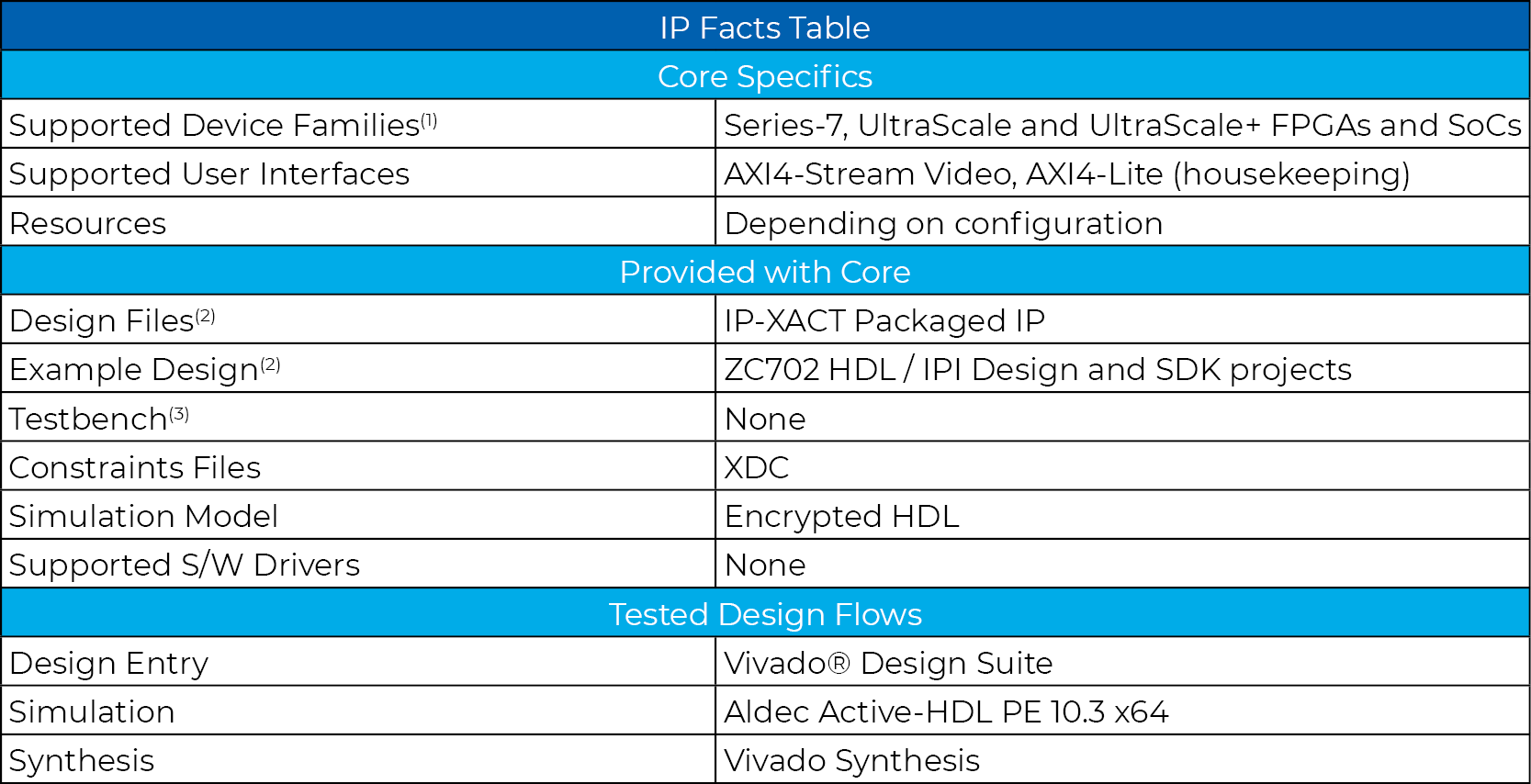Select the Core Specifics section header
The image size is (1531, 784).
coord(765,76)
